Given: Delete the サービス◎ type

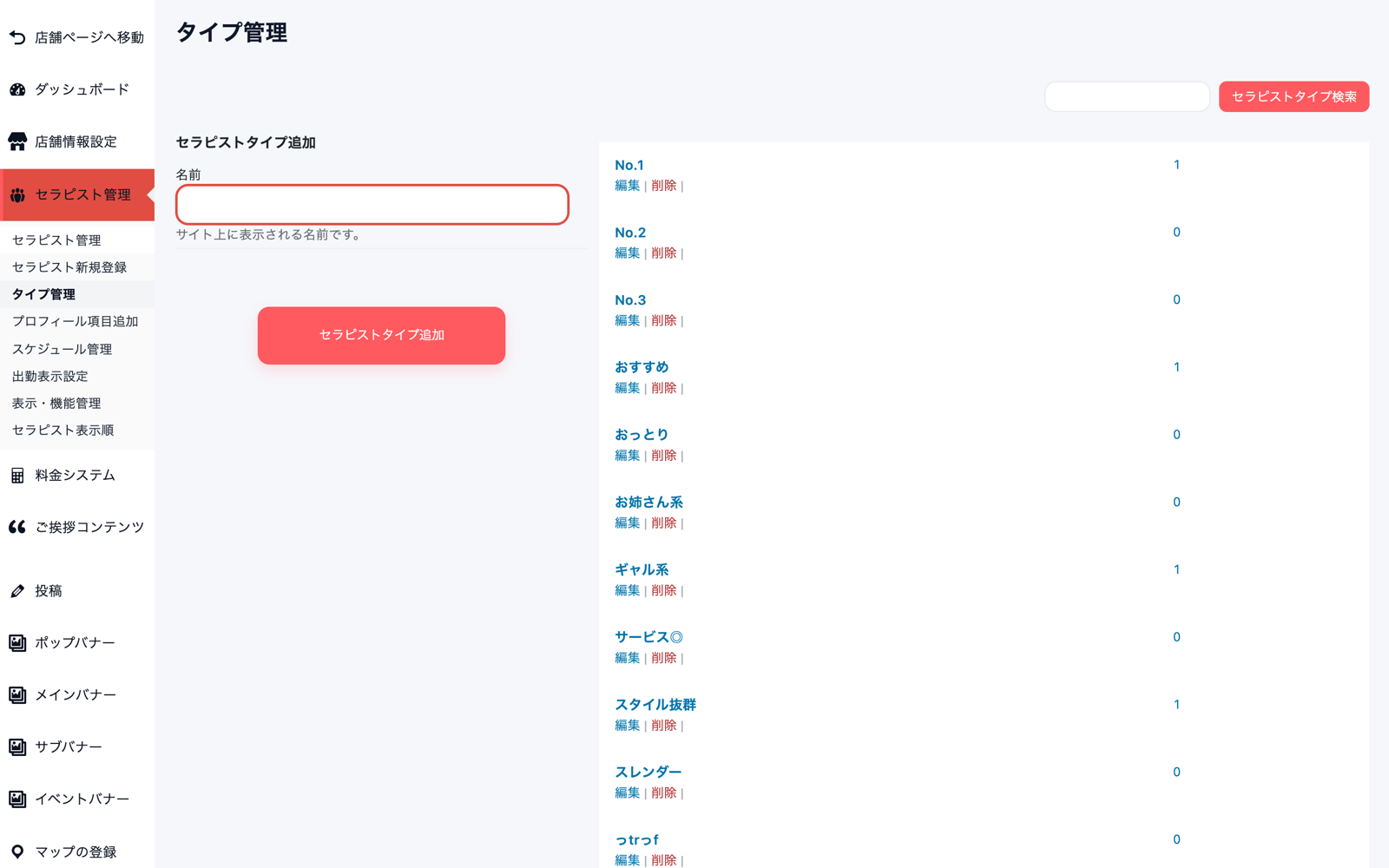Looking at the screenshot, I should coord(663,658).
